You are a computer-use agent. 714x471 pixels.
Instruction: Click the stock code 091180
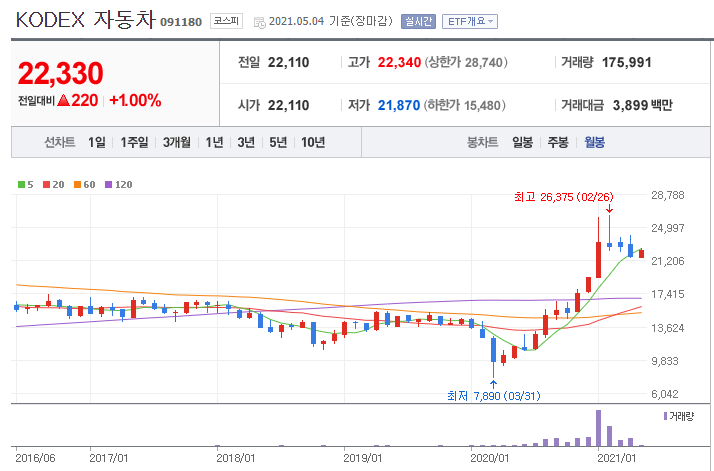(x=181, y=22)
